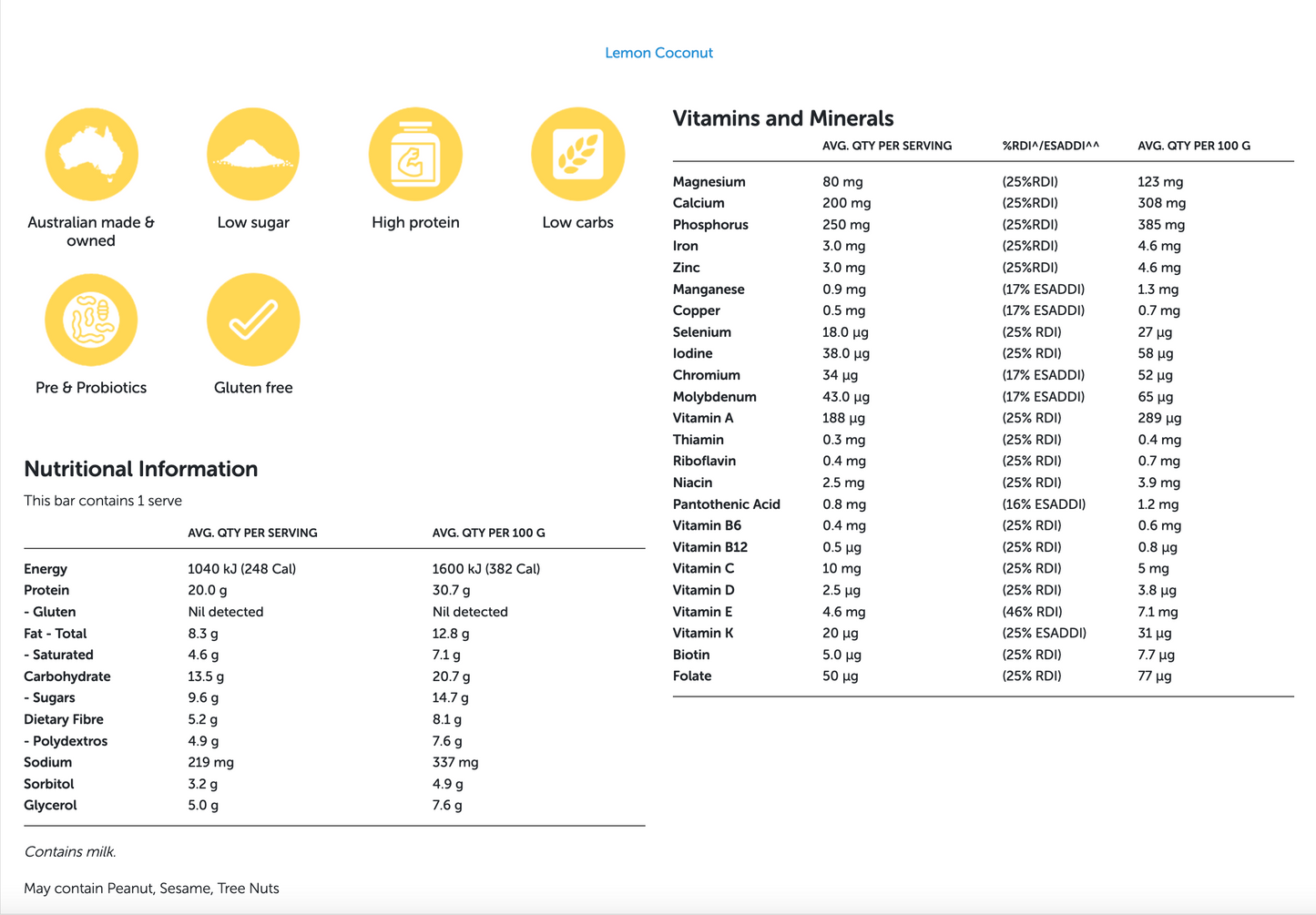The image size is (1316, 915).
Task: Click the Low carbs wheat icon
Action: coord(577,154)
